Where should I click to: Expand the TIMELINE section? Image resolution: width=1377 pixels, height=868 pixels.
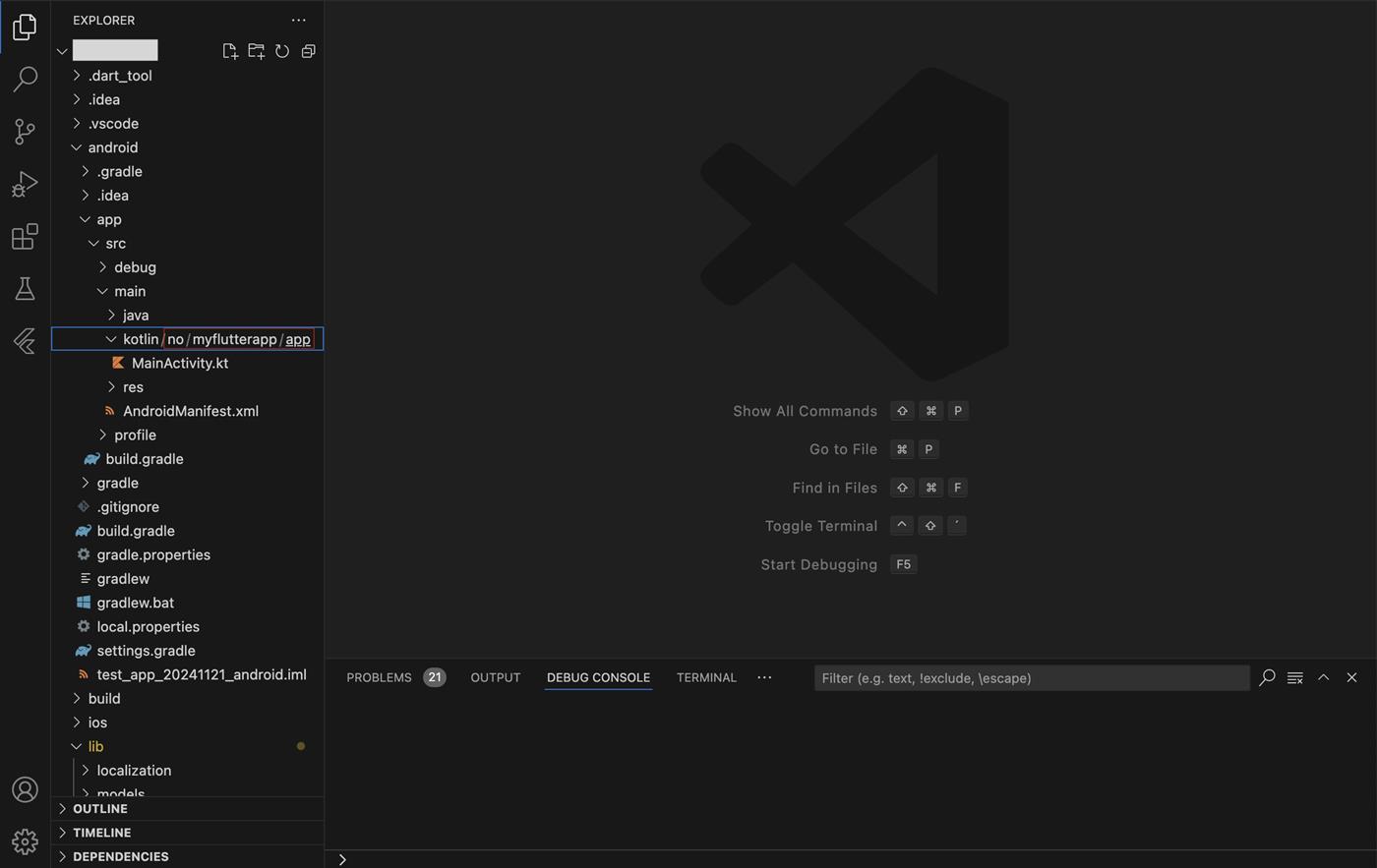pyautogui.click(x=187, y=833)
